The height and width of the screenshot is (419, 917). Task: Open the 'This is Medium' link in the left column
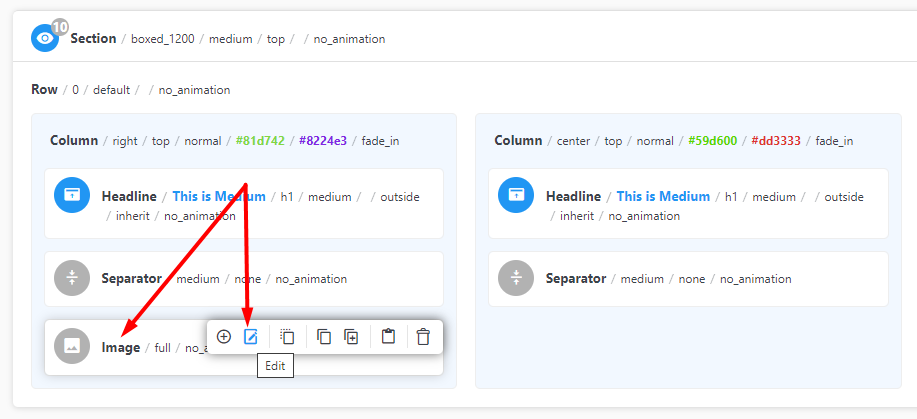coord(219,197)
